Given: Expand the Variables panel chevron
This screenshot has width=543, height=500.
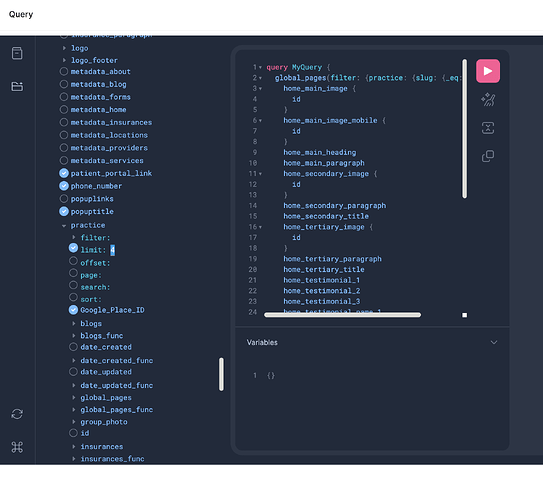Looking at the screenshot, I should [494, 342].
